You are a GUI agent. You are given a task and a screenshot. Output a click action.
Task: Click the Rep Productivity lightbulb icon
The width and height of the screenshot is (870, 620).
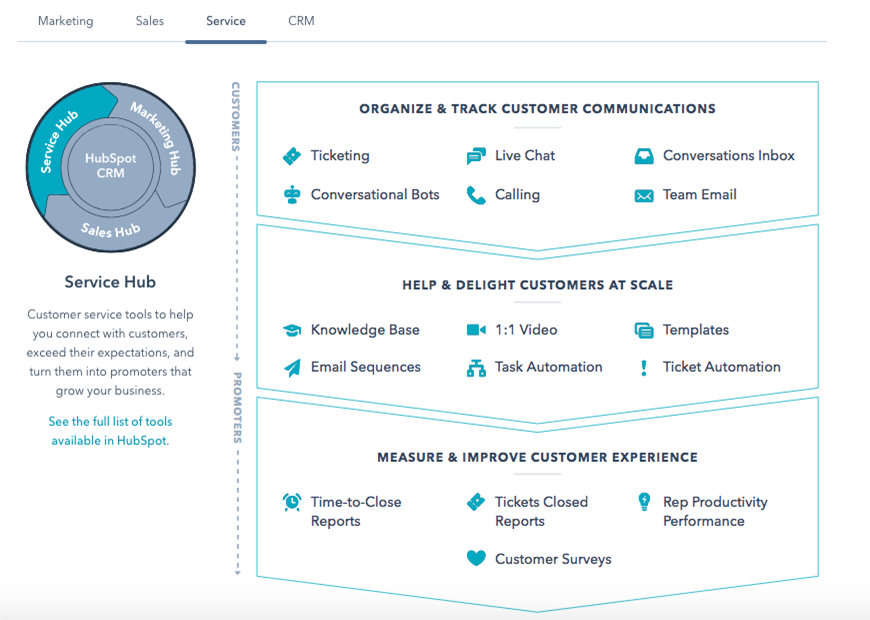click(x=644, y=502)
